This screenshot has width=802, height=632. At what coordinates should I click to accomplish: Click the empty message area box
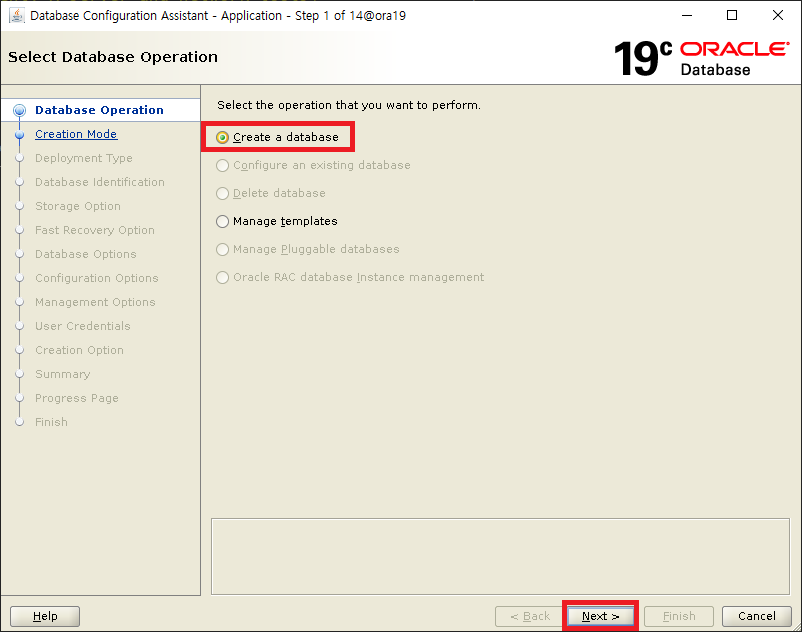click(x=500, y=556)
